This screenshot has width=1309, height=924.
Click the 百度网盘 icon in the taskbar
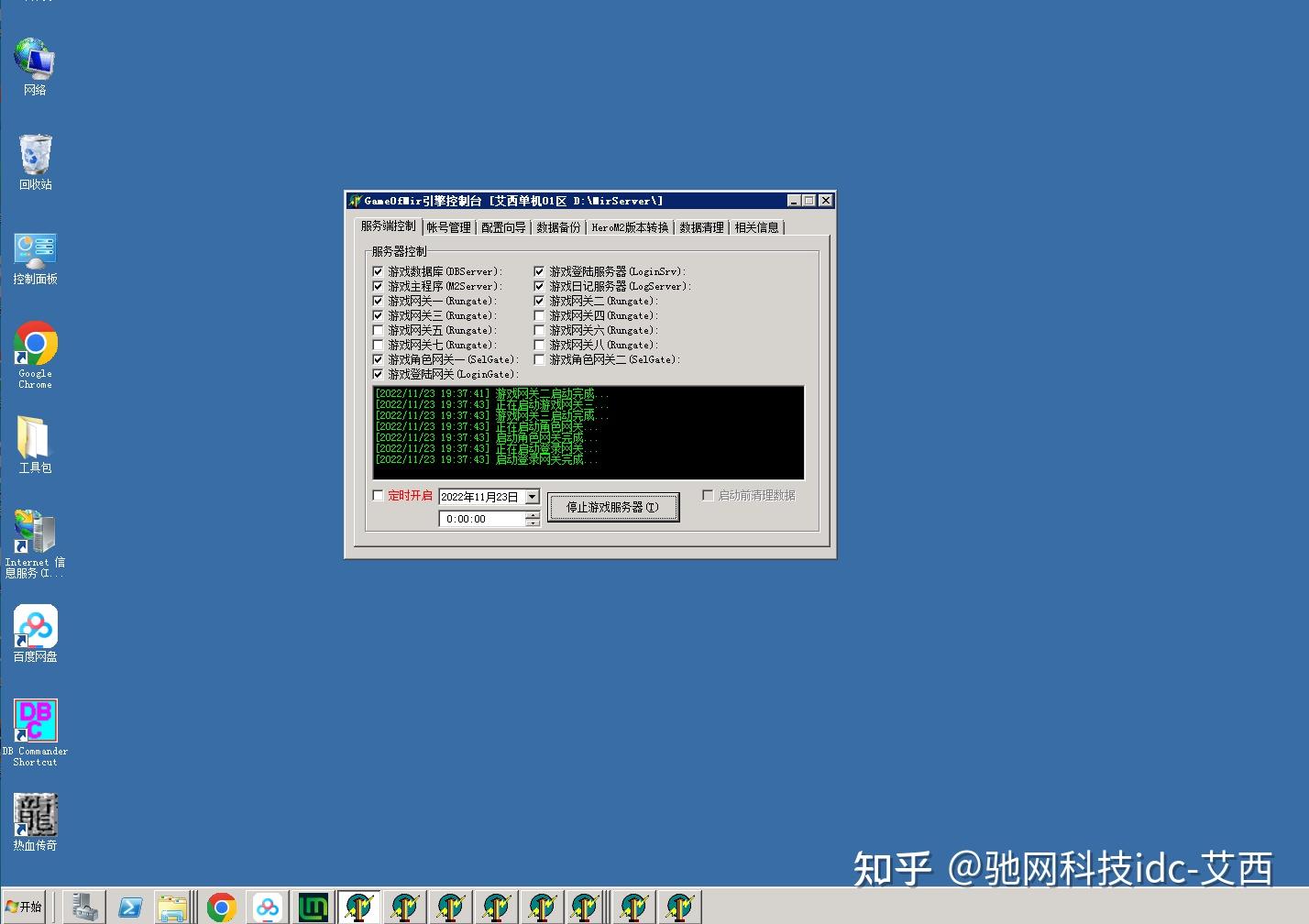pos(267,907)
